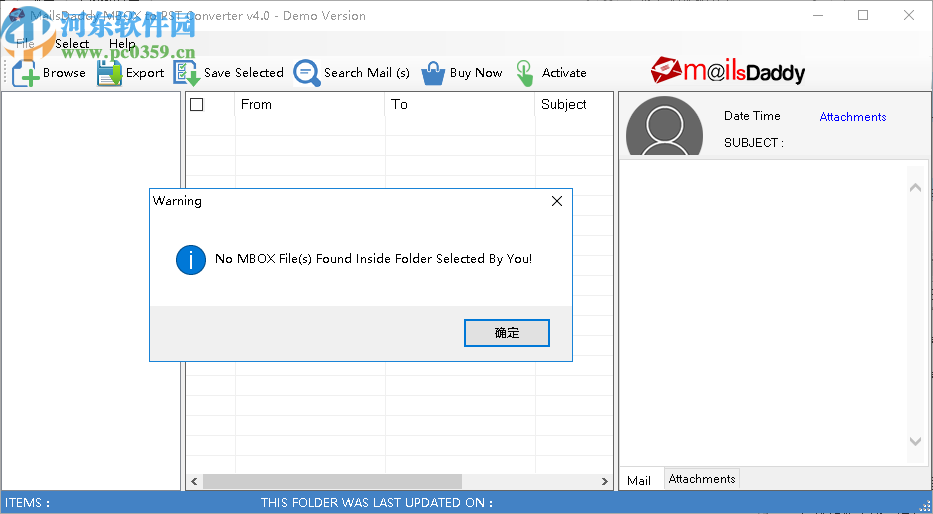Click the Activate hand pointer icon
This screenshot has width=933, height=514.
525,73
